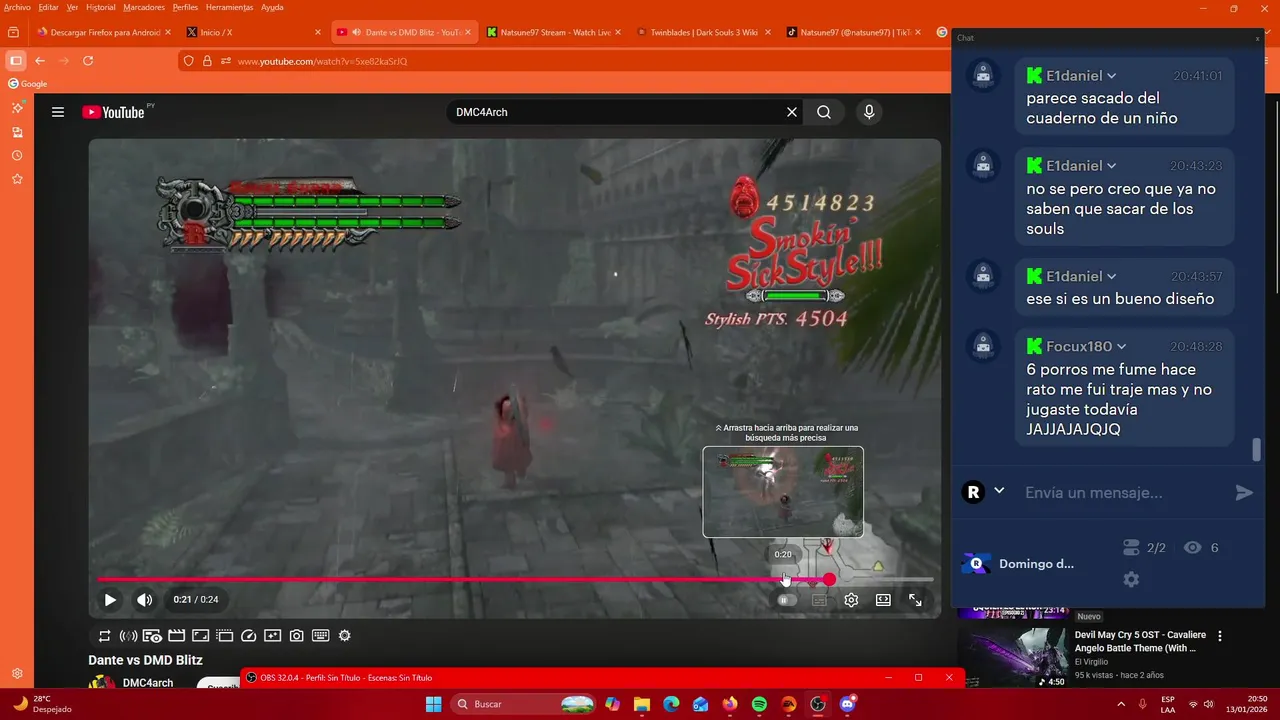Expand the E1daniel dropdown on the 20:41:01 message

click(1111, 76)
